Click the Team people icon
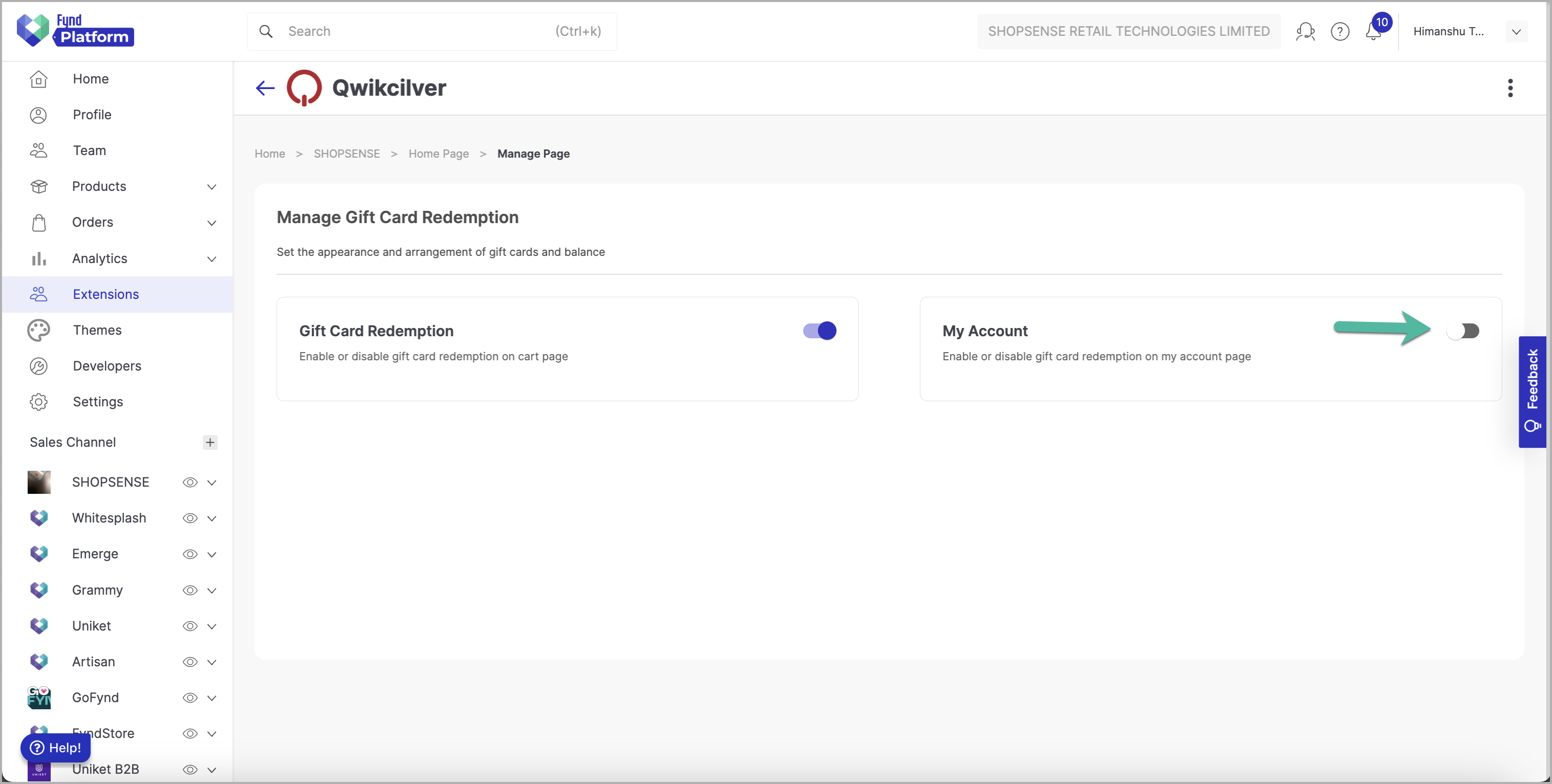 [x=38, y=150]
